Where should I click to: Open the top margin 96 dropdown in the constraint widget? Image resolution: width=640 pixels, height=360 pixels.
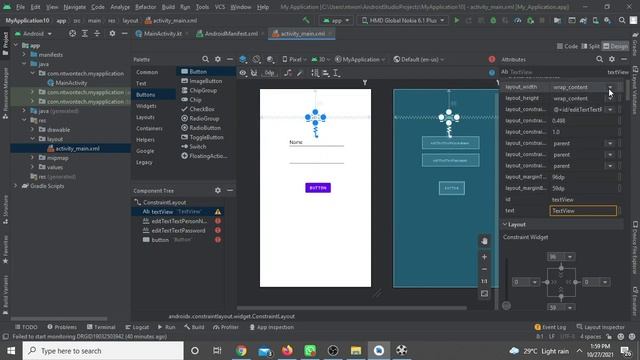pyautogui.click(x=569, y=257)
